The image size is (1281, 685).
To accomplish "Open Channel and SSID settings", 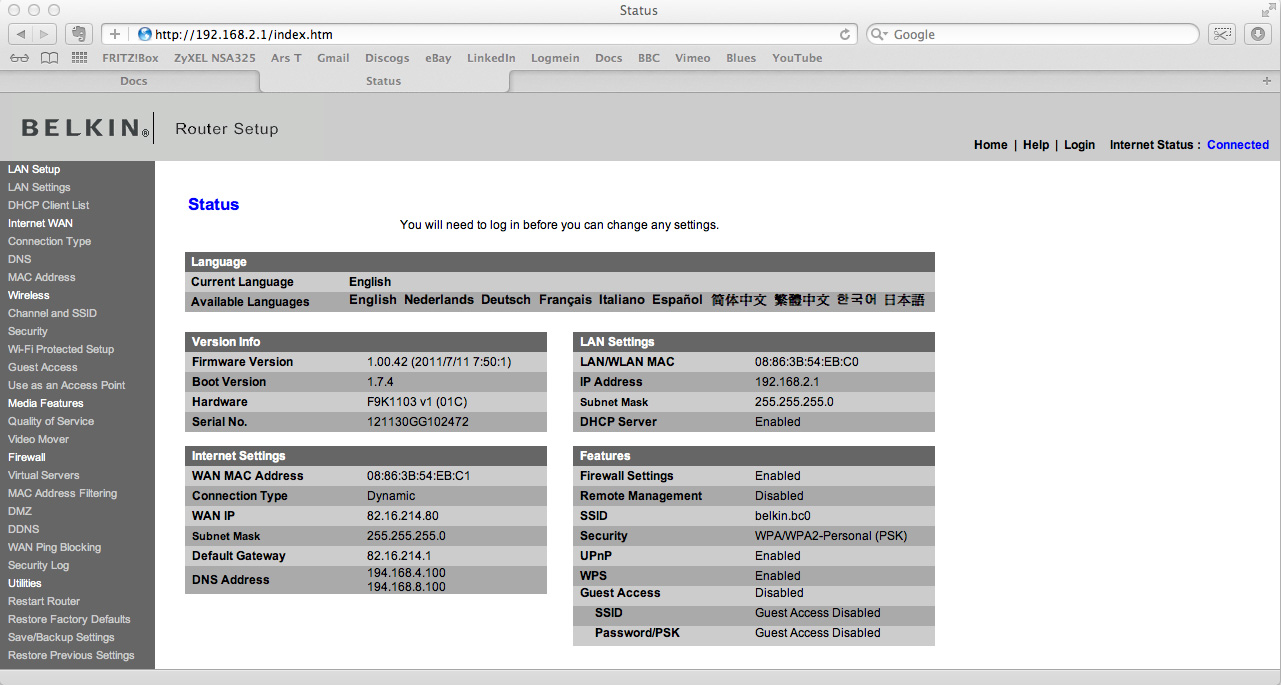I will [52, 313].
